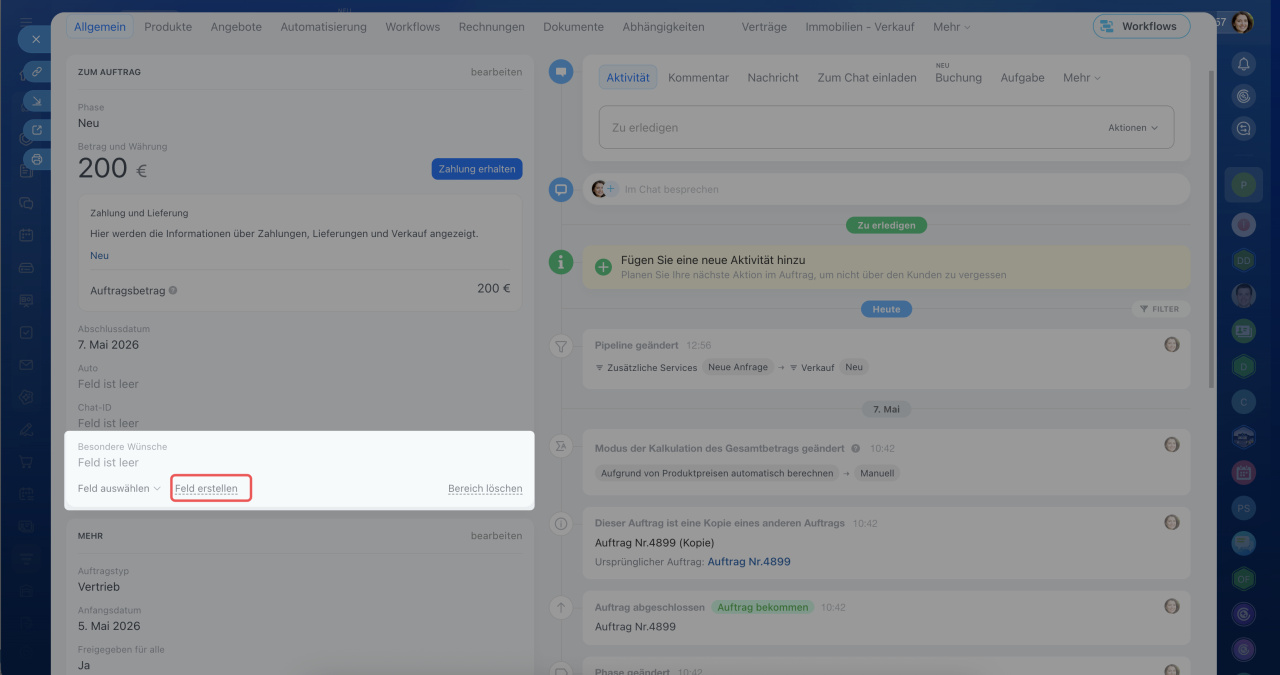Open user profile avatar at top right

click(1242, 22)
